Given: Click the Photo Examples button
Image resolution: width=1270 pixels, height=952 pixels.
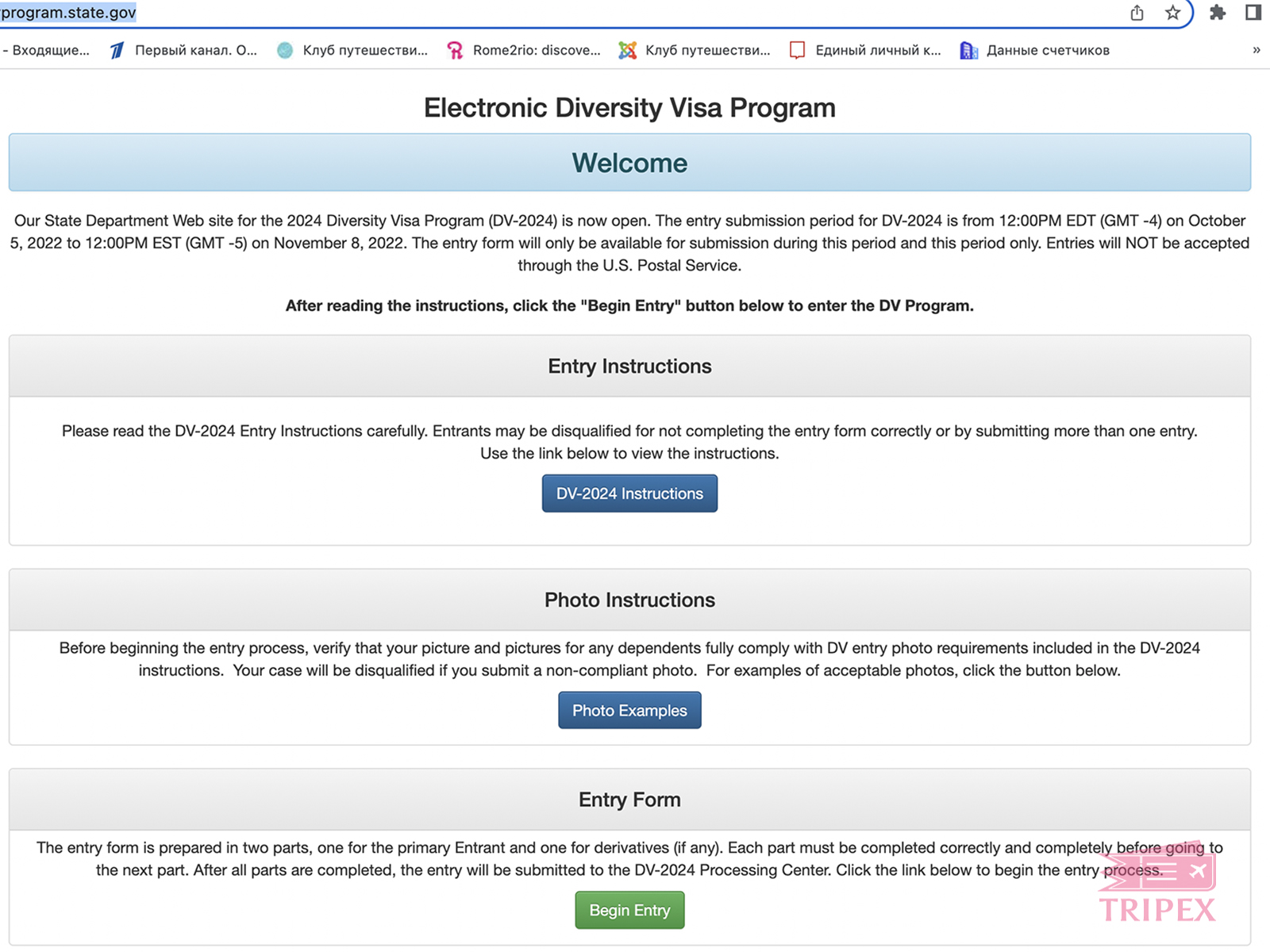Looking at the screenshot, I should click(x=629, y=711).
